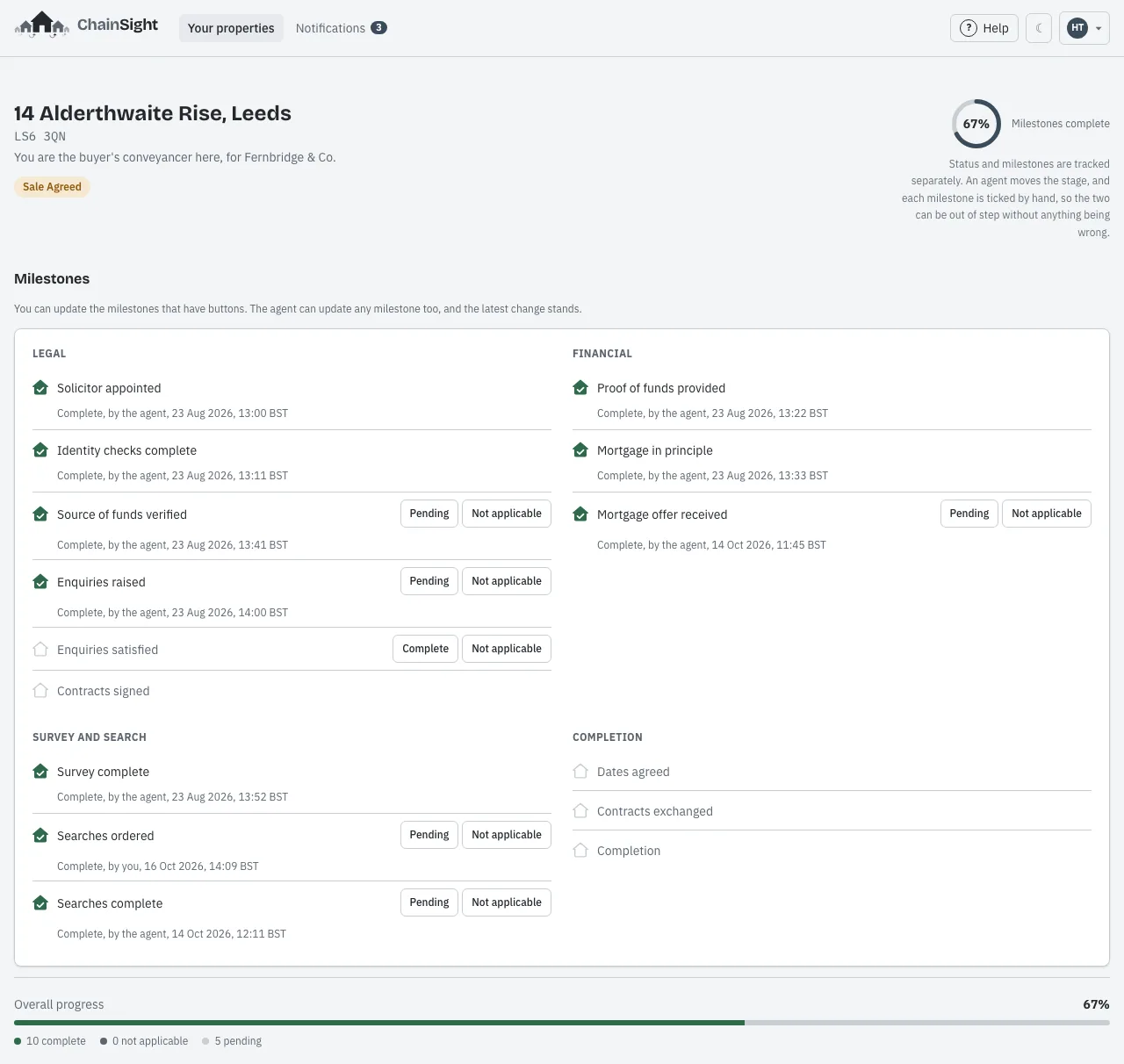Mark Searches complete as Not applicable
The height and width of the screenshot is (1064, 1124).
click(507, 902)
